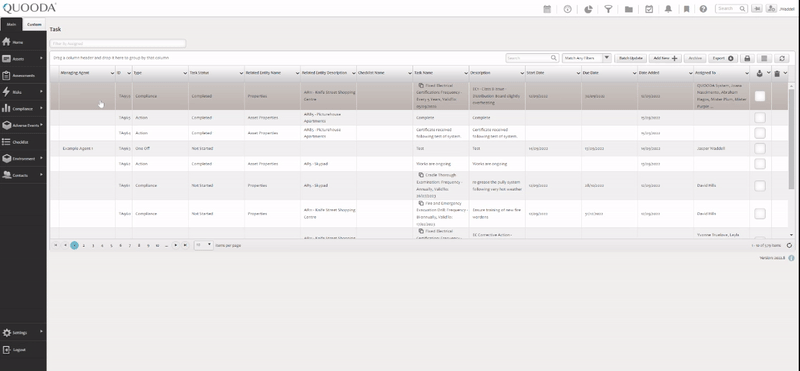Tick checkbox for Cradle Thorough Examination row
Screen dimensions: 800x371
tap(760, 185)
